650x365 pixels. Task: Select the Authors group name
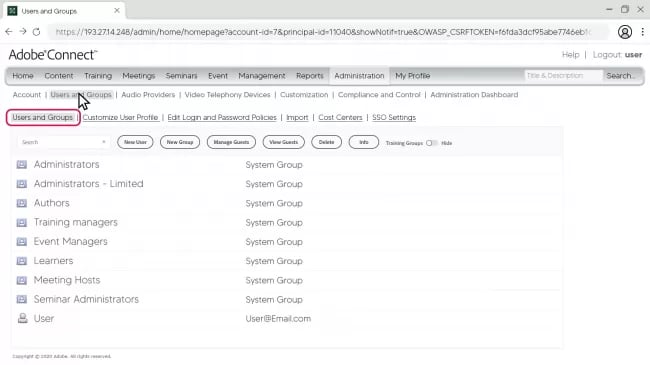click(x=51, y=203)
